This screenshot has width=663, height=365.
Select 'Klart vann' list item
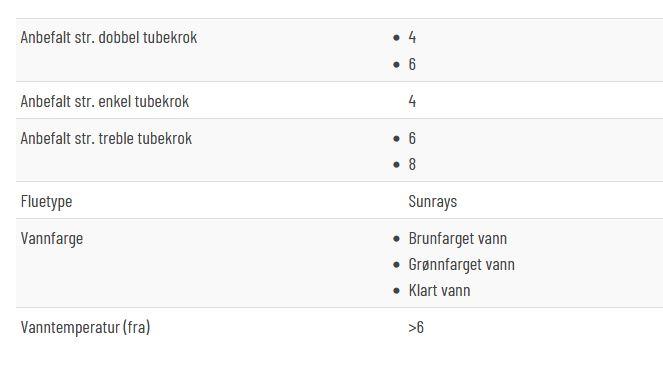pos(439,291)
